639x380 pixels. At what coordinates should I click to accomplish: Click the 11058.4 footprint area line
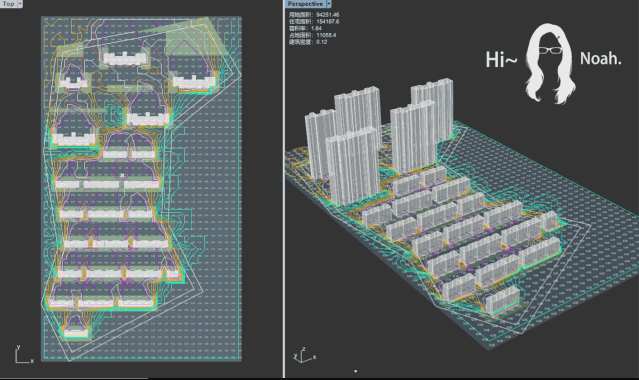313,35
